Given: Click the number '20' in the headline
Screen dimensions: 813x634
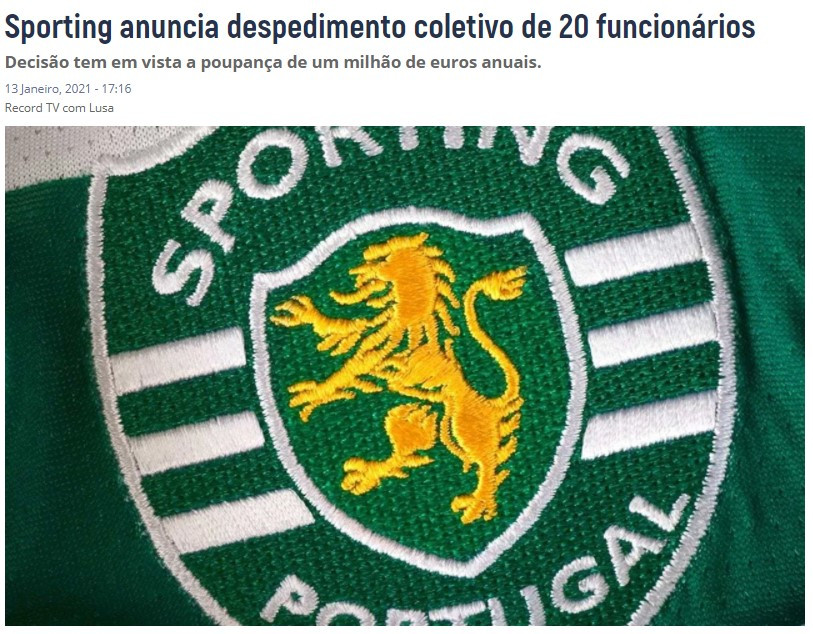Looking at the screenshot, I should (573, 27).
